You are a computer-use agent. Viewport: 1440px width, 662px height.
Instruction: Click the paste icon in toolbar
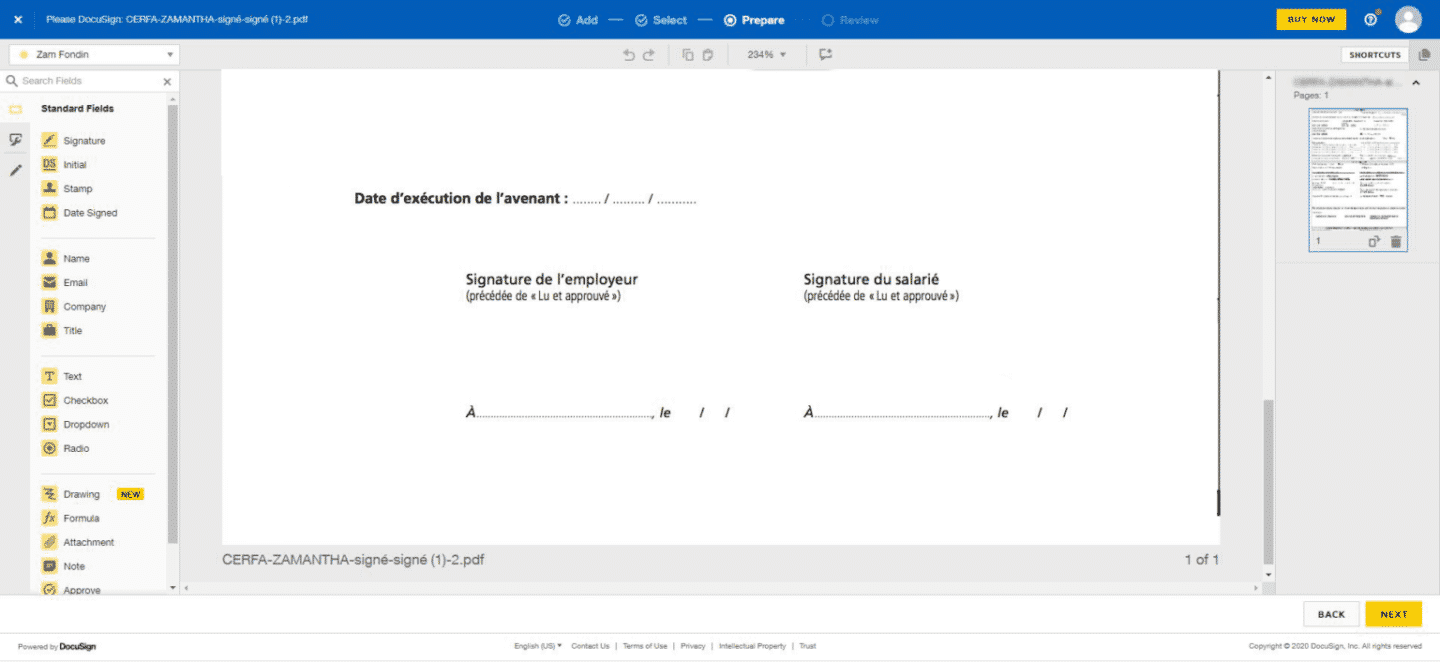coord(707,55)
